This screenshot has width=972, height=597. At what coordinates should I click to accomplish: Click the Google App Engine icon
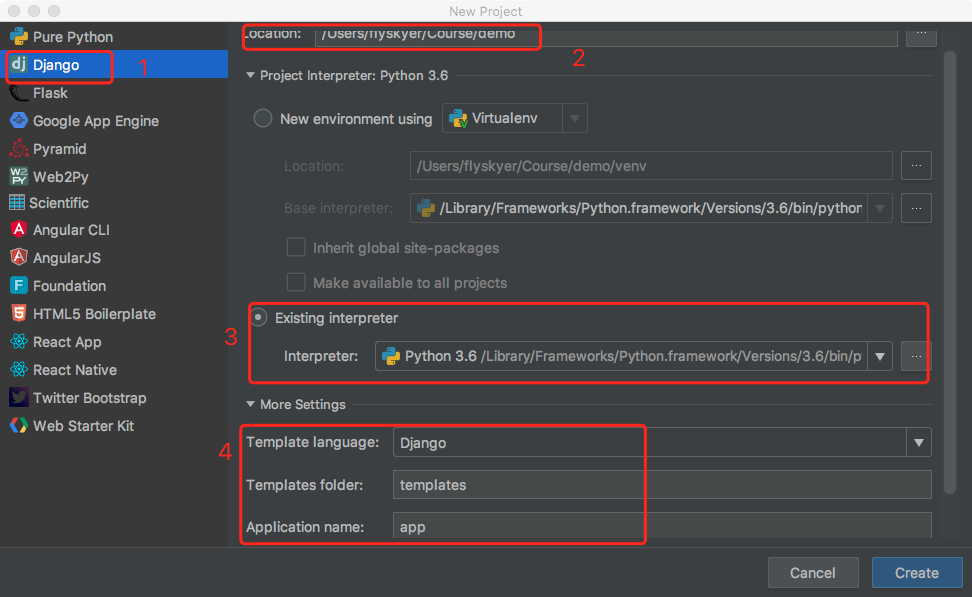(19, 120)
